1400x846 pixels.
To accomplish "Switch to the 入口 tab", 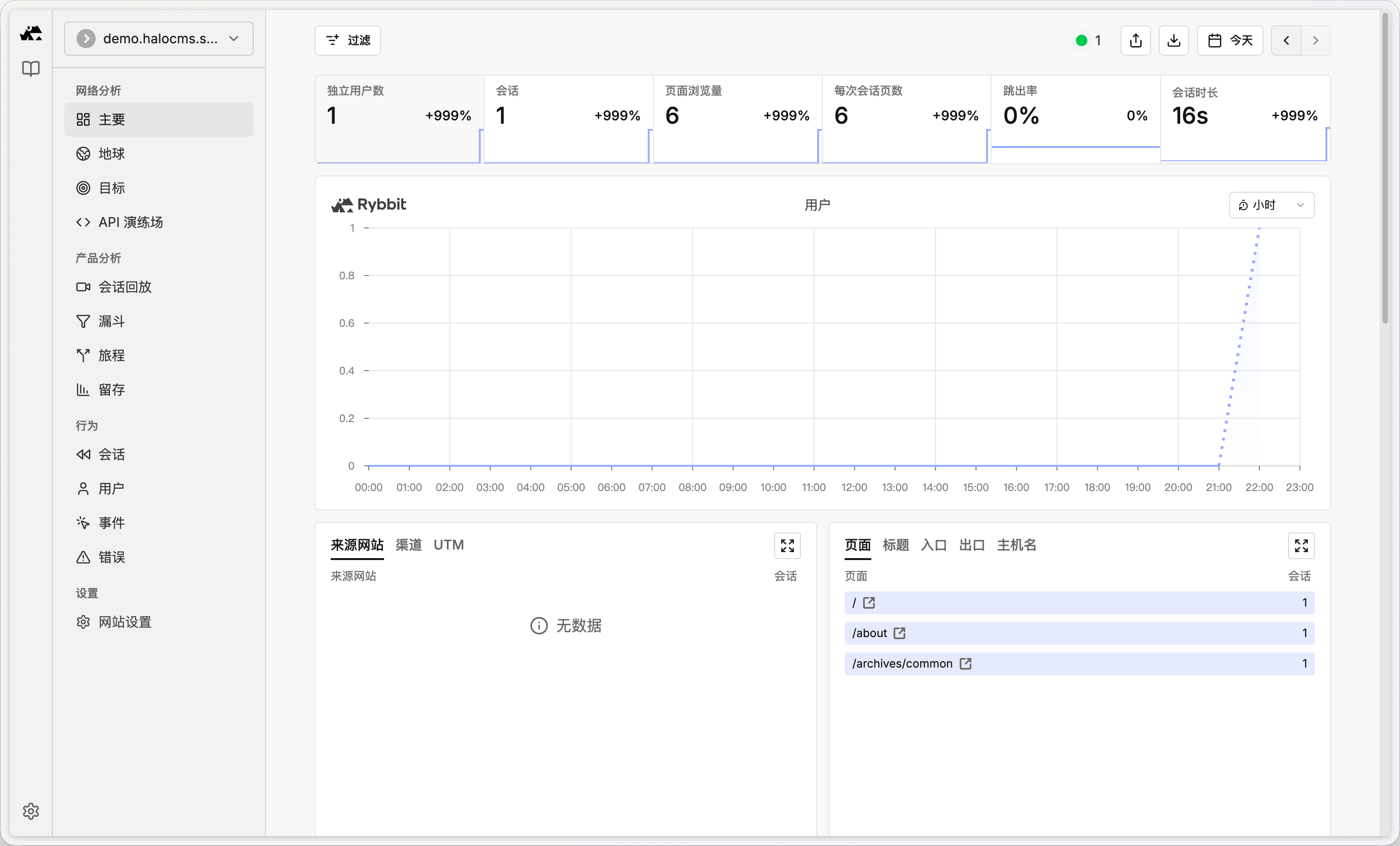I will (x=934, y=545).
